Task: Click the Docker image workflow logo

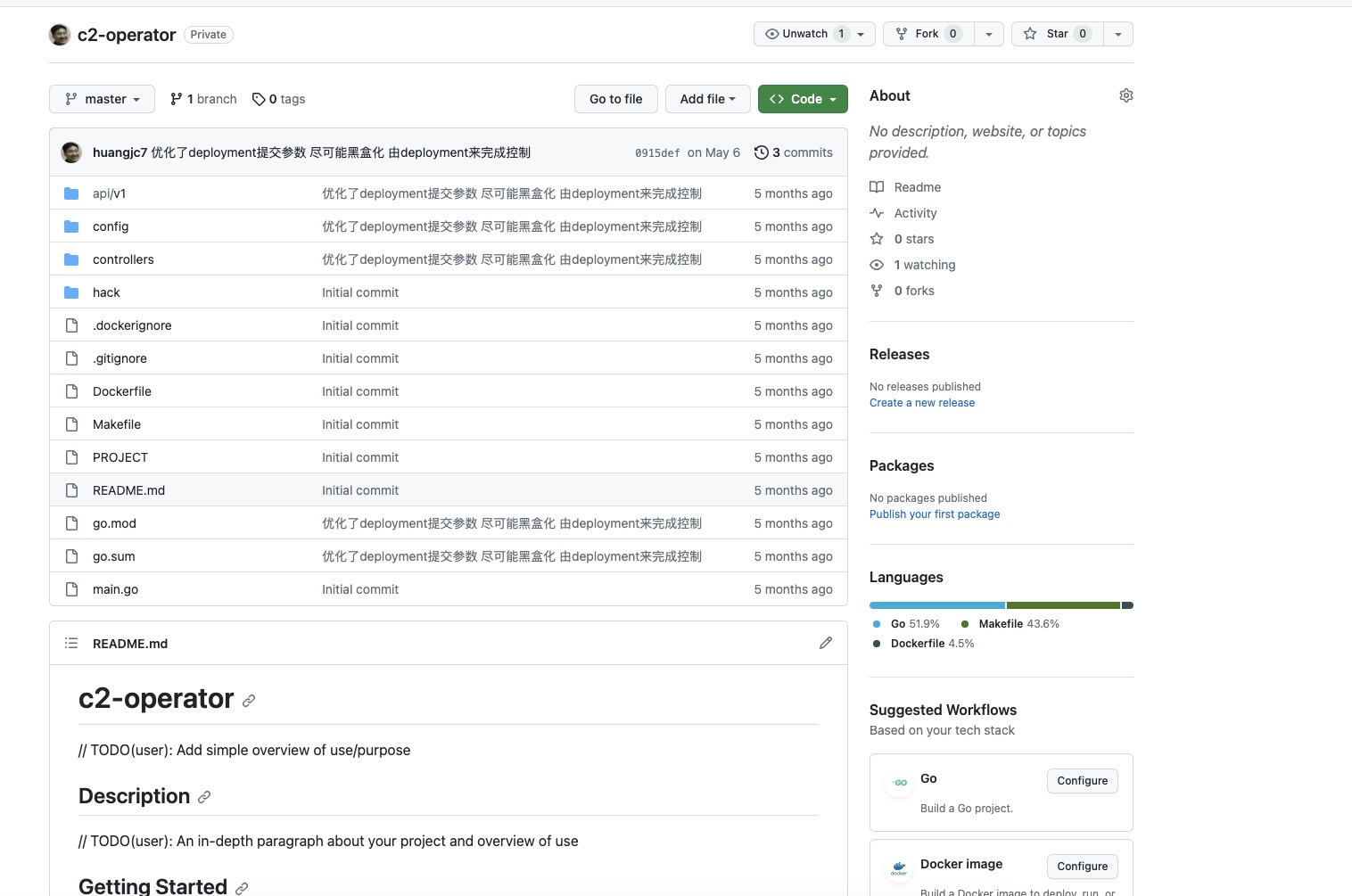Action: (x=899, y=868)
